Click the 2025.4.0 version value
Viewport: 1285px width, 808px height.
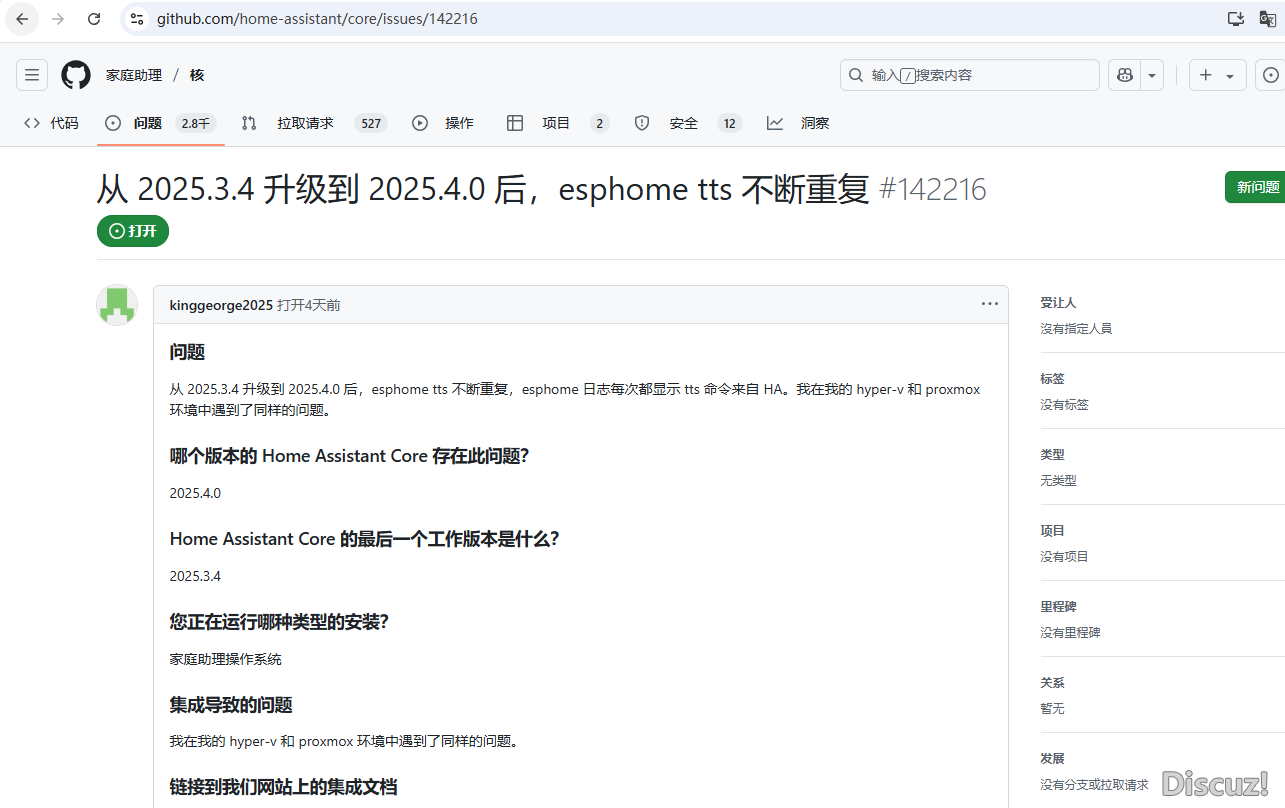[195, 493]
